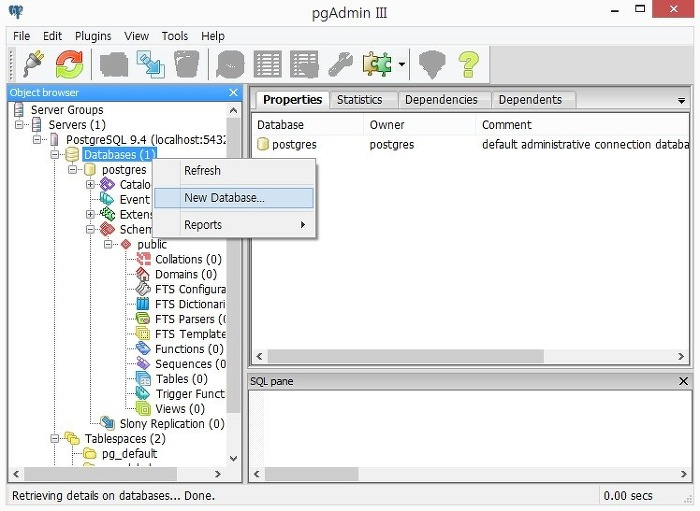Viewport: 700px width, 511px height.
Task: Close the SQL pane
Action: point(683,381)
